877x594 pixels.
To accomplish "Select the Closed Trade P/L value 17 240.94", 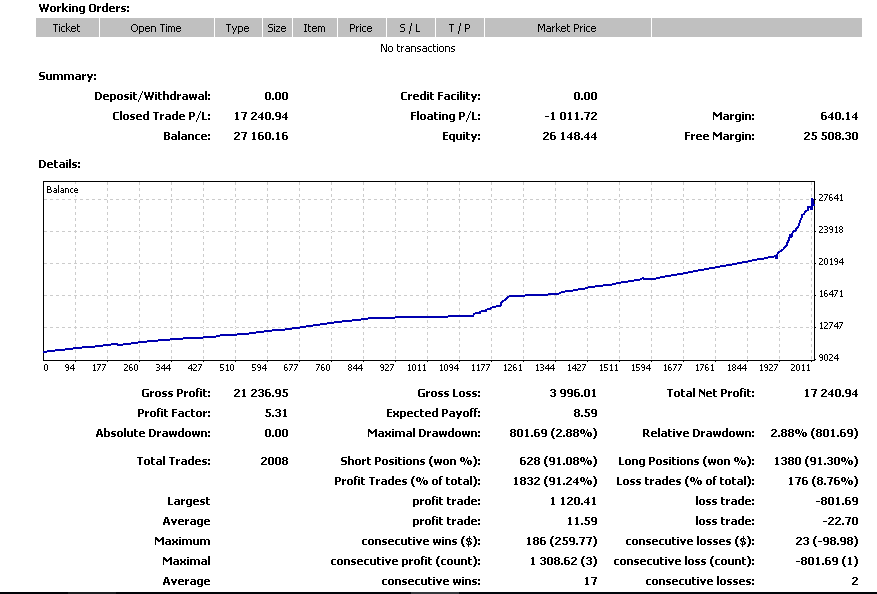I will click(260, 116).
